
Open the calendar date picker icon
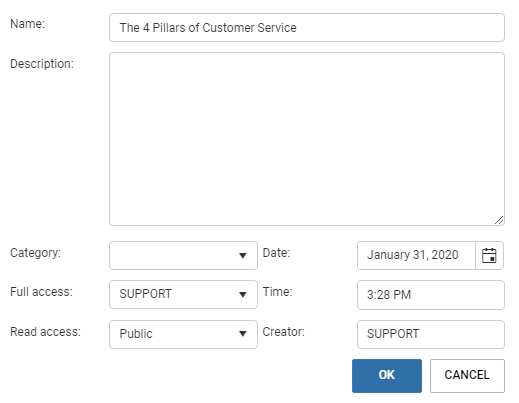coord(489,255)
